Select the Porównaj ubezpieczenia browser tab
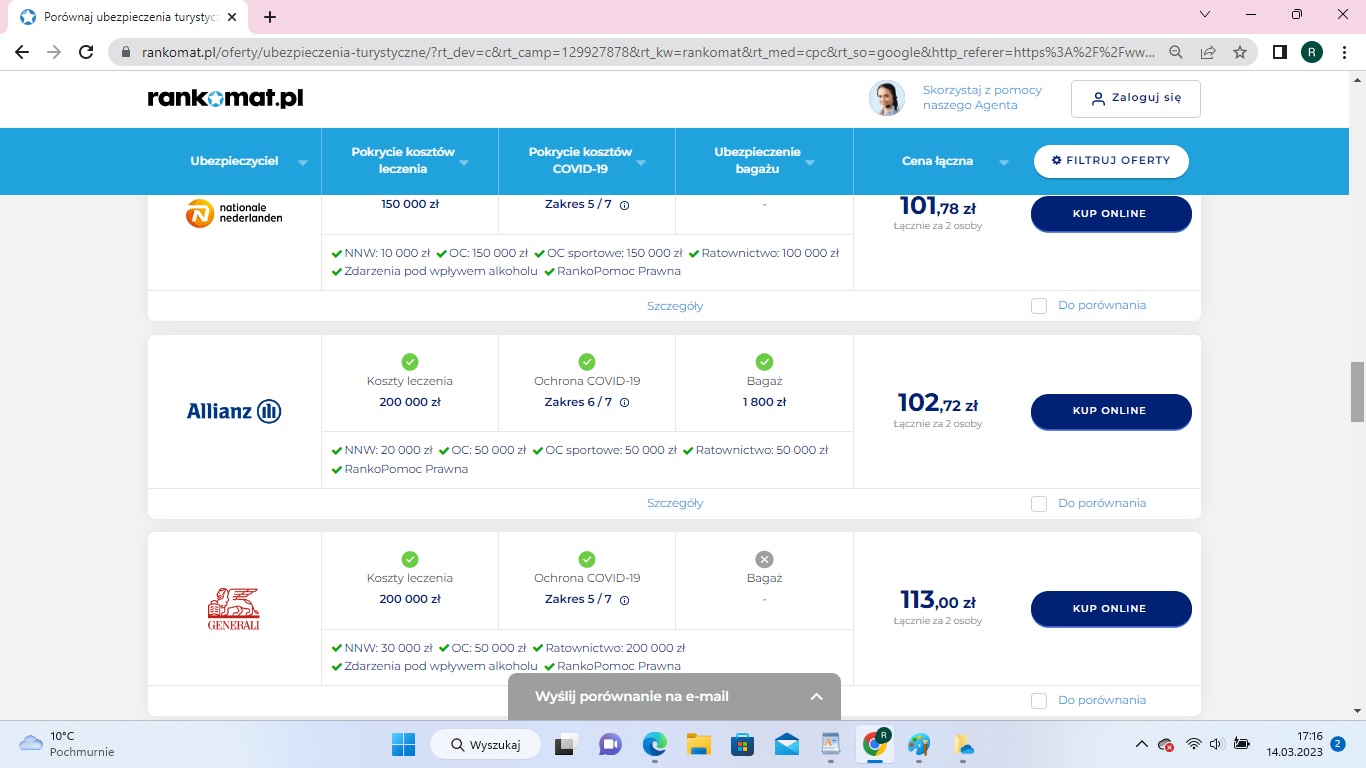This screenshot has width=1366, height=768. point(128,17)
